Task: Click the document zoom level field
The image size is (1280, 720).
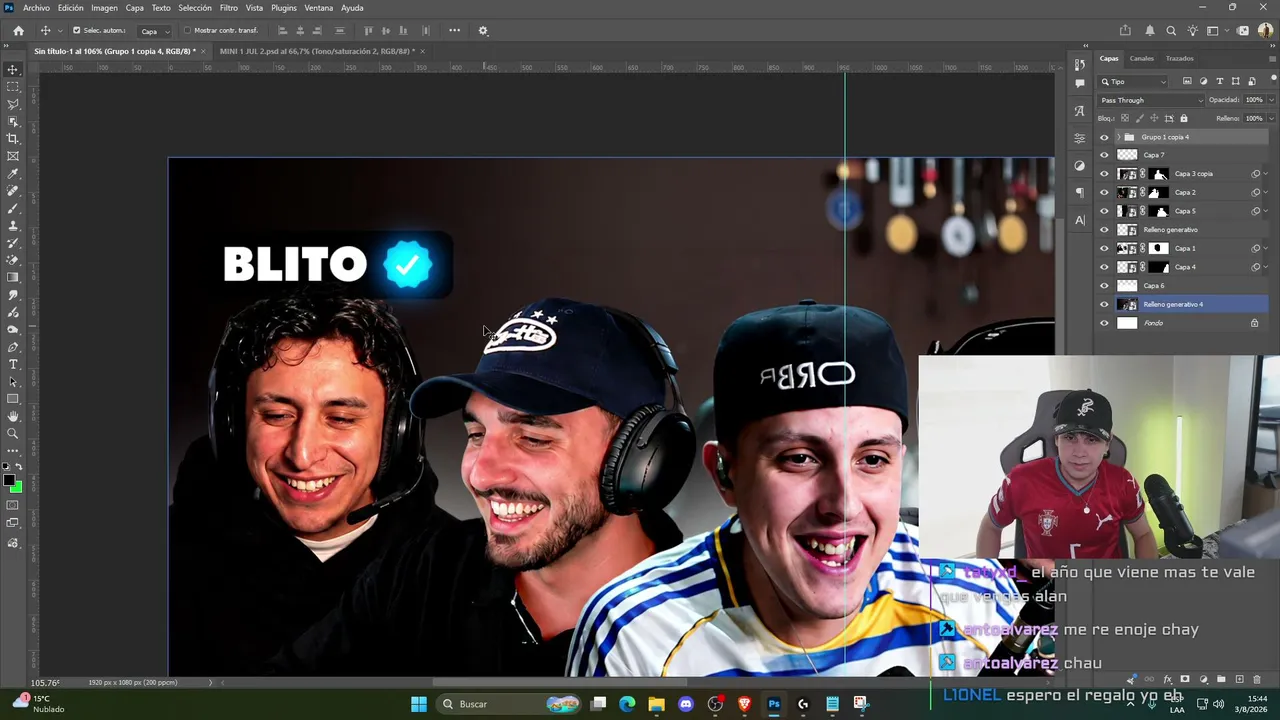Action: pyautogui.click(x=45, y=683)
